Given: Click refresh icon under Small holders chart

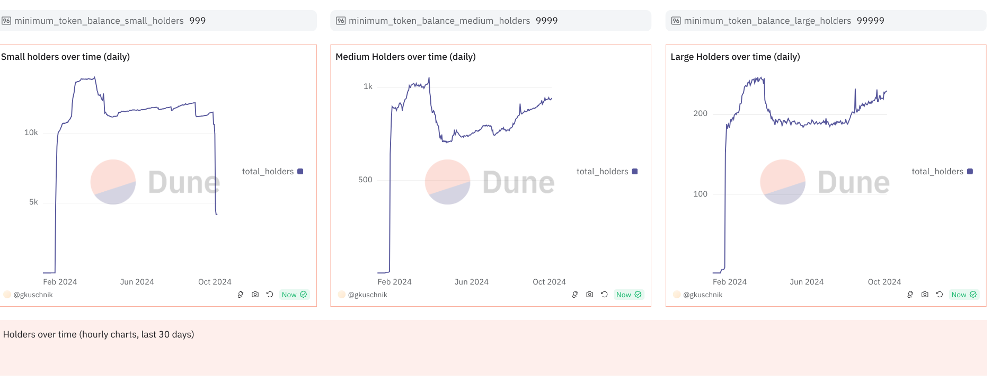Looking at the screenshot, I should pyautogui.click(x=270, y=295).
